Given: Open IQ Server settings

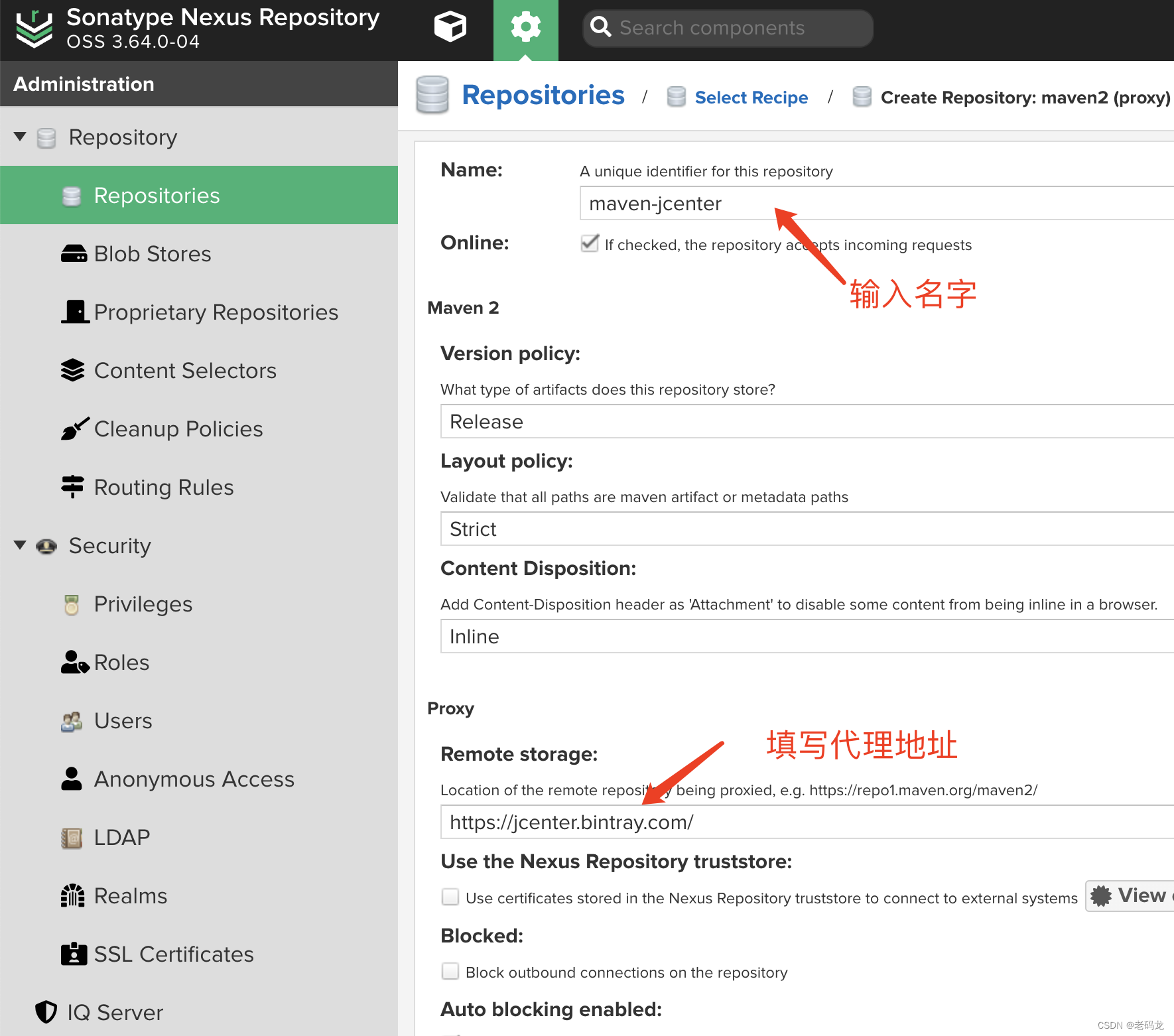Looking at the screenshot, I should pyautogui.click(x=199, y=1012).
